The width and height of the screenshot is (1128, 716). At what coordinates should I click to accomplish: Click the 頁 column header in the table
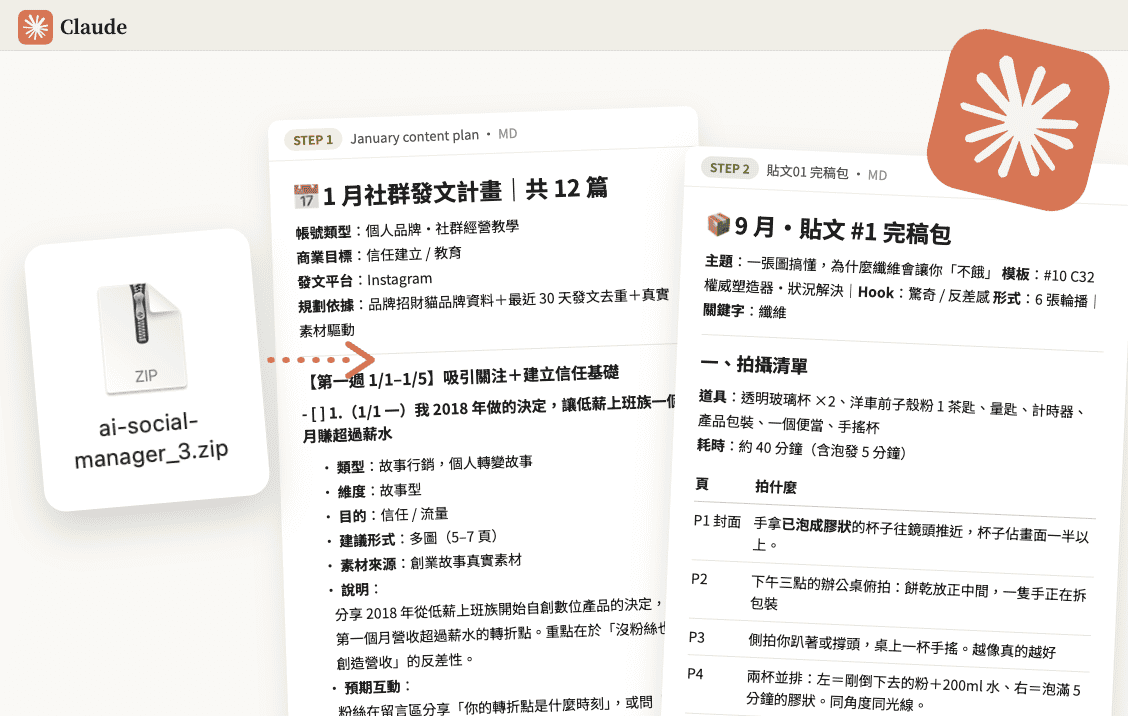tap(701, 484)
